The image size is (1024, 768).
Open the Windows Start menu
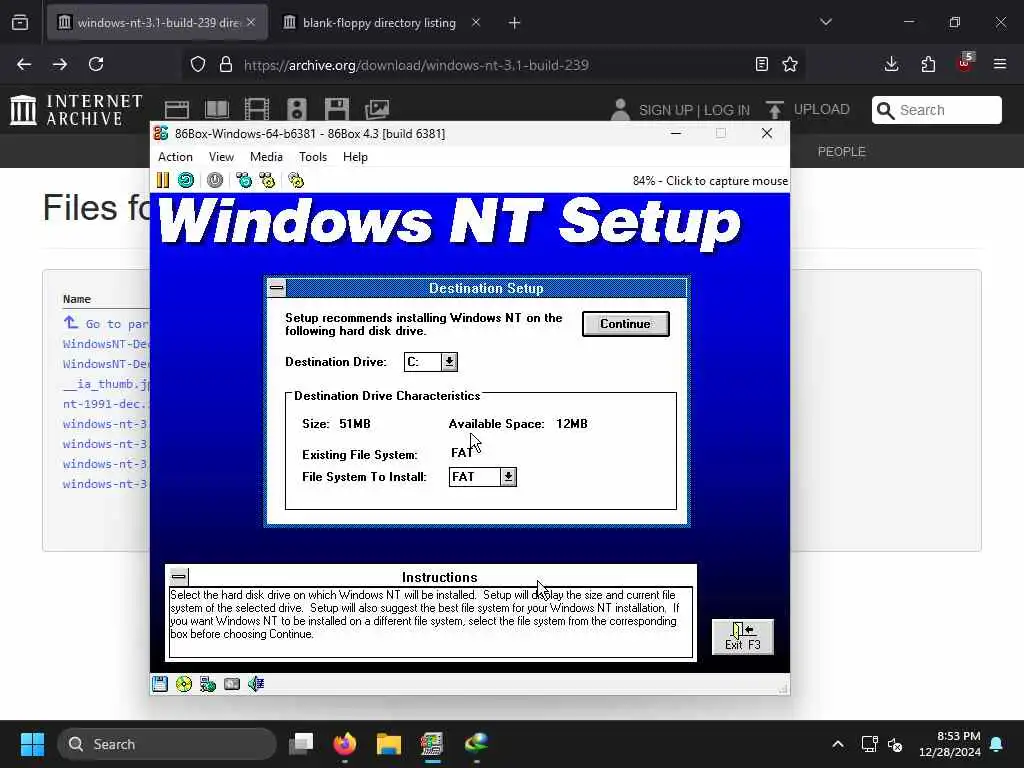[x=32, y=744]
